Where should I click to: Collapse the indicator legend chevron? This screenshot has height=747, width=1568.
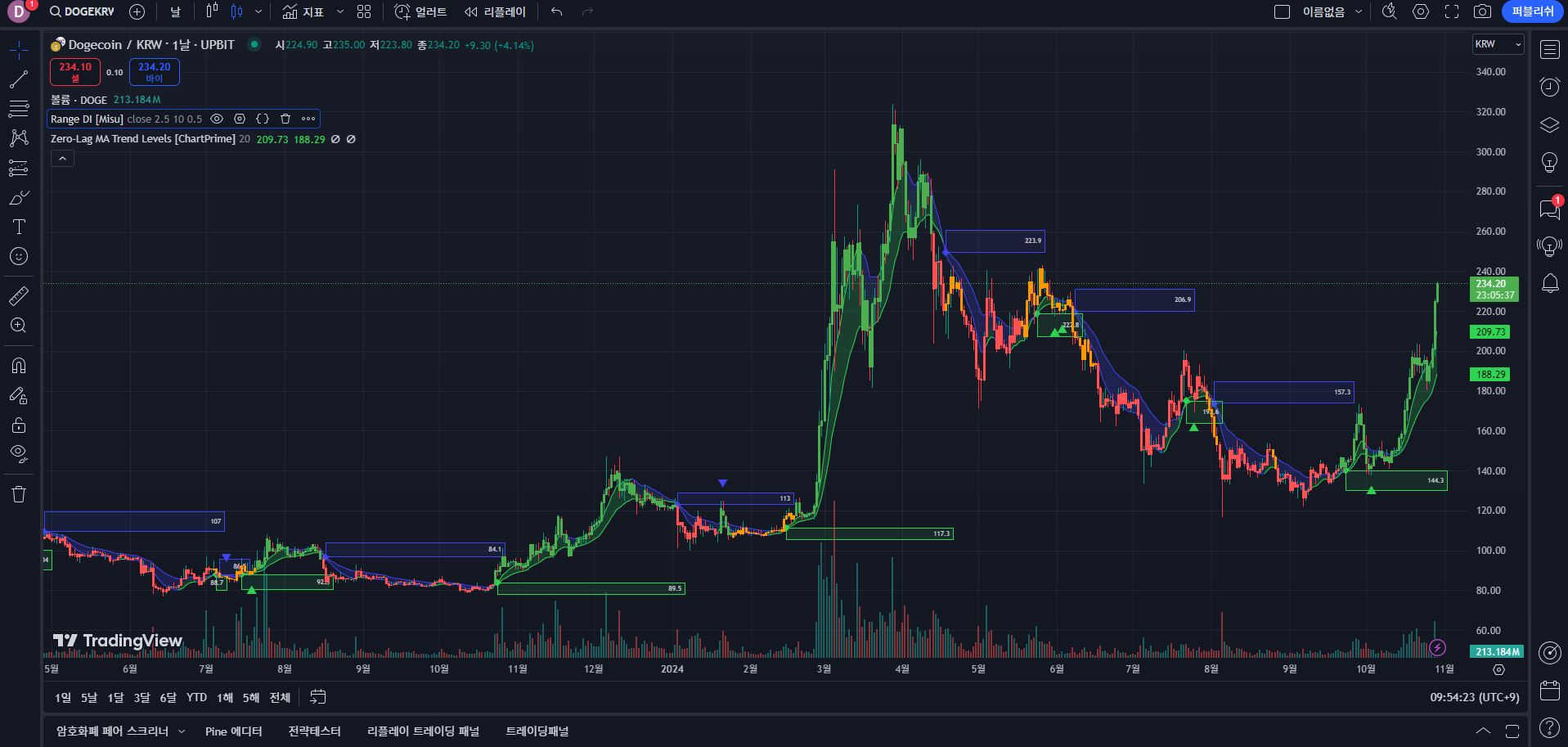point(62,159)
